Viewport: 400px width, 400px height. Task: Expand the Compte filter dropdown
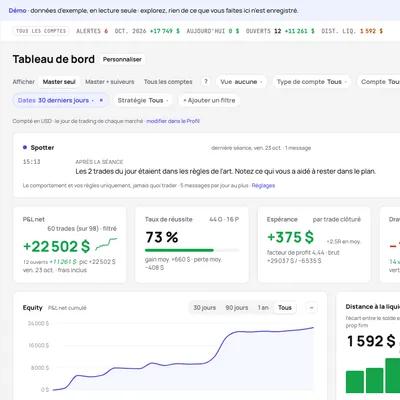click(379, 82)
